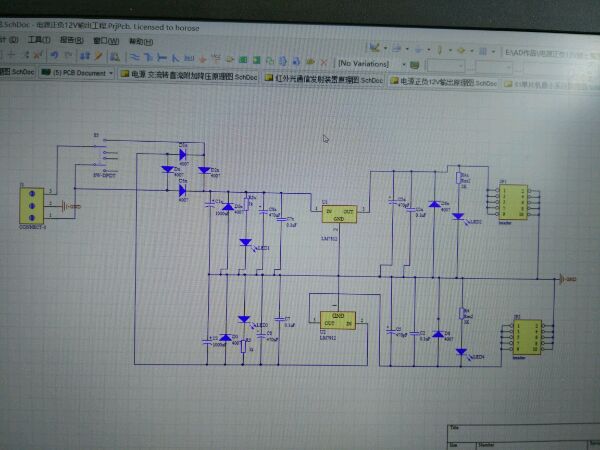Expand the power sources dropdown arrow
Image resolution: width=600 pixels, height=450 pixels.
[x=472, y=51]
